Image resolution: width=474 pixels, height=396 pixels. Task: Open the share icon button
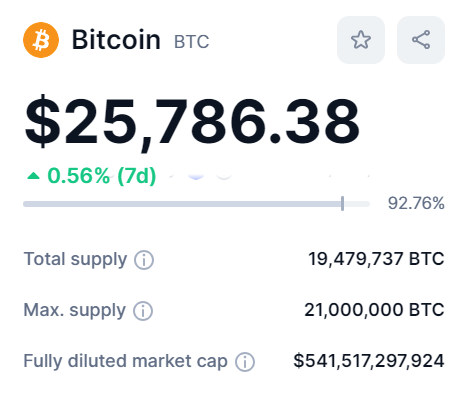(x=421, y=40)
